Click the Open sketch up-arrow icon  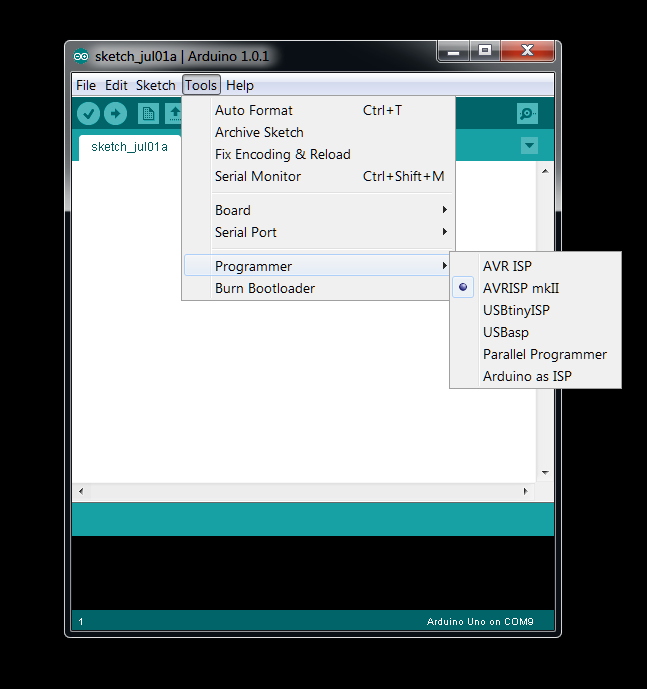pos(174,114)
